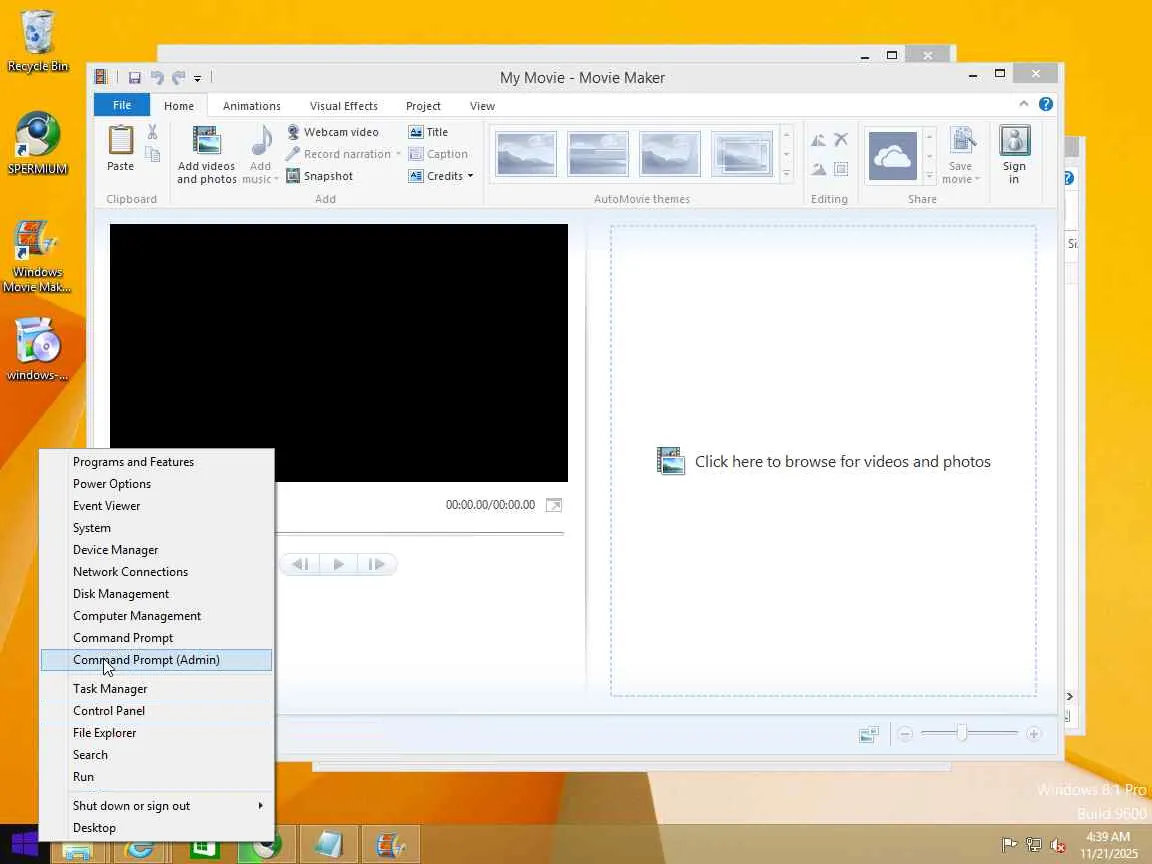
Task: Click the Windows Start button
Action: 24,845
